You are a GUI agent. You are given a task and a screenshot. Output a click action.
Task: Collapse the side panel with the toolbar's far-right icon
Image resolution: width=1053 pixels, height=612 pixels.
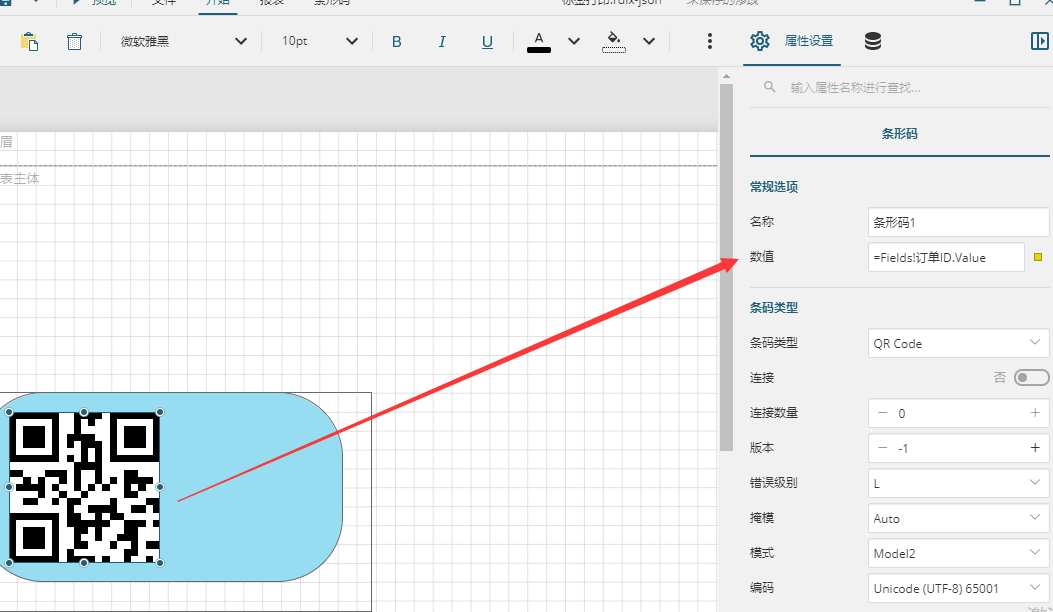tap(1039, 41)
